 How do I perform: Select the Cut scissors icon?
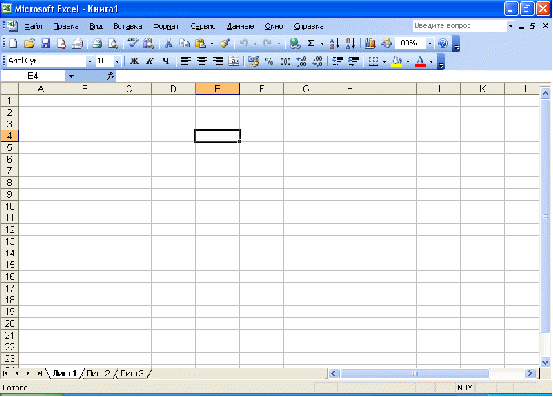(168, 43)
